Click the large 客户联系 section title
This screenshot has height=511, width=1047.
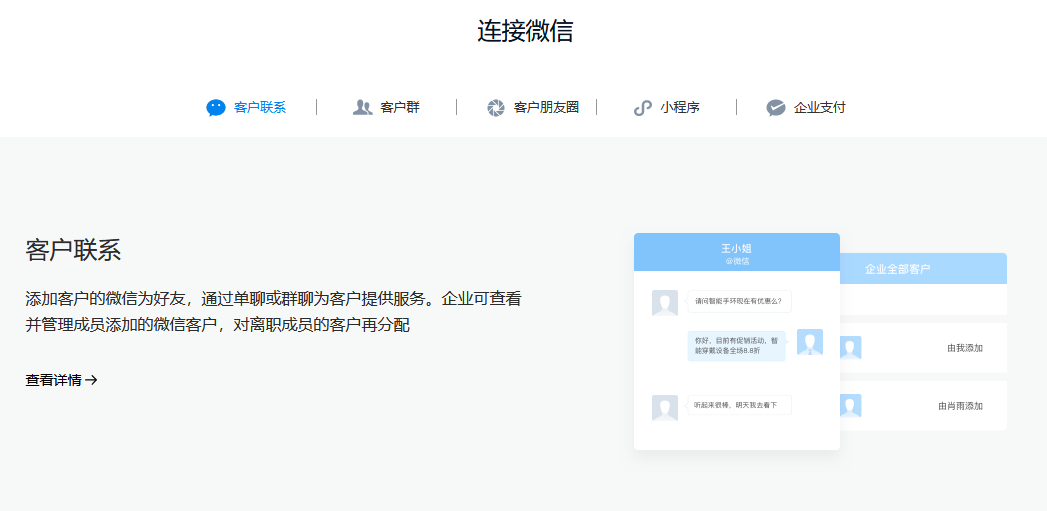(73, 250)
